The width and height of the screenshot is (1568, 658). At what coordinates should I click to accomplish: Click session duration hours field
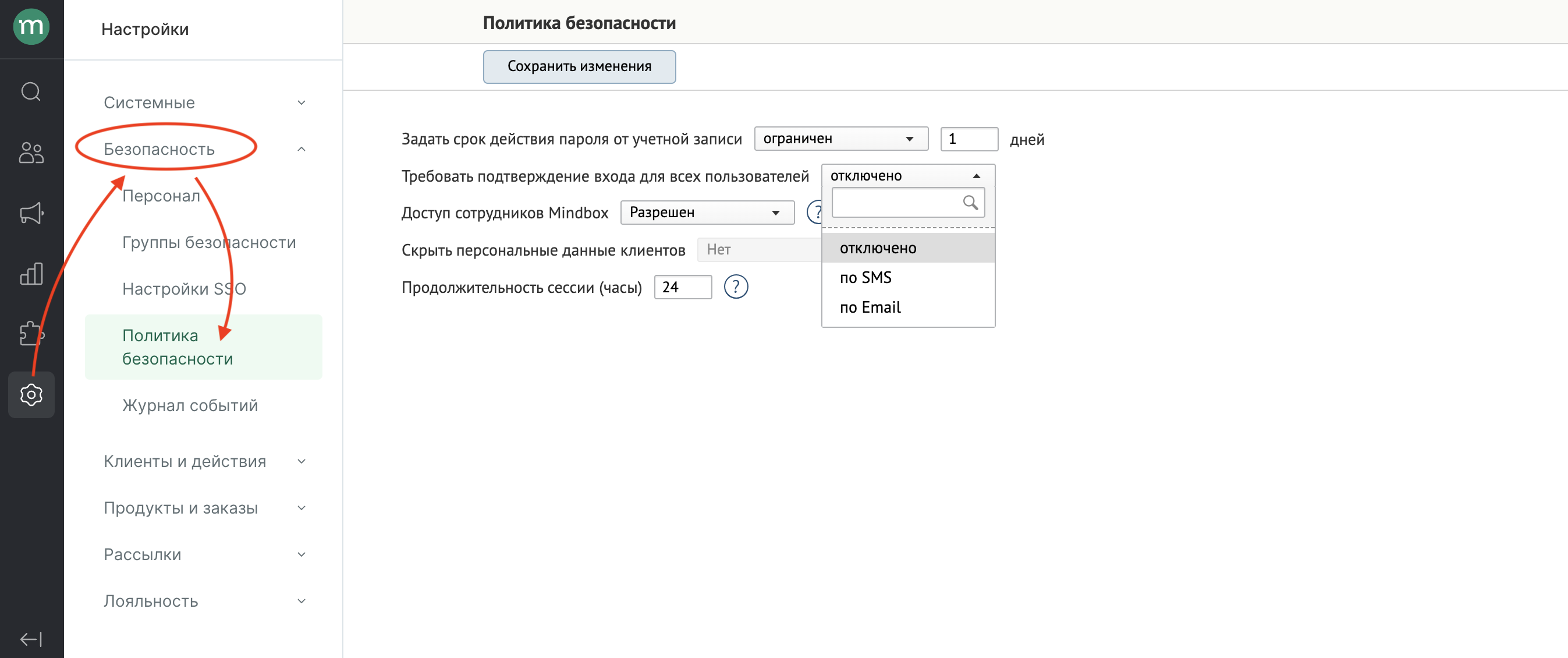(682, 286)
